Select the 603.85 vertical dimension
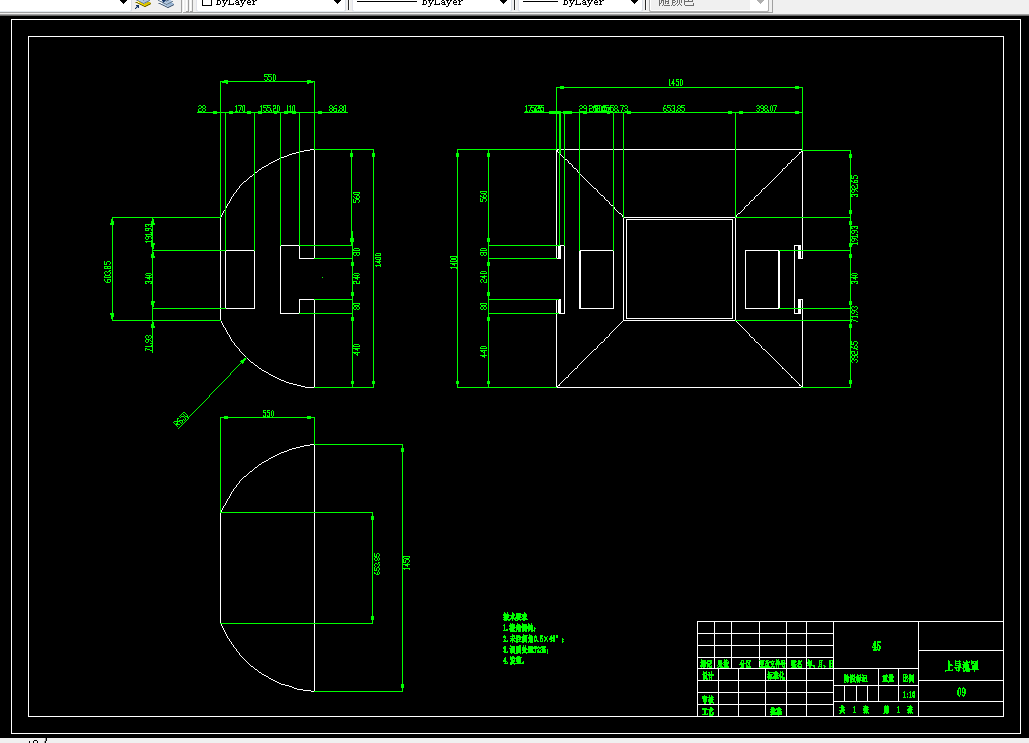This screenshot has height=743, width=1029. click(x=108, y=272)
